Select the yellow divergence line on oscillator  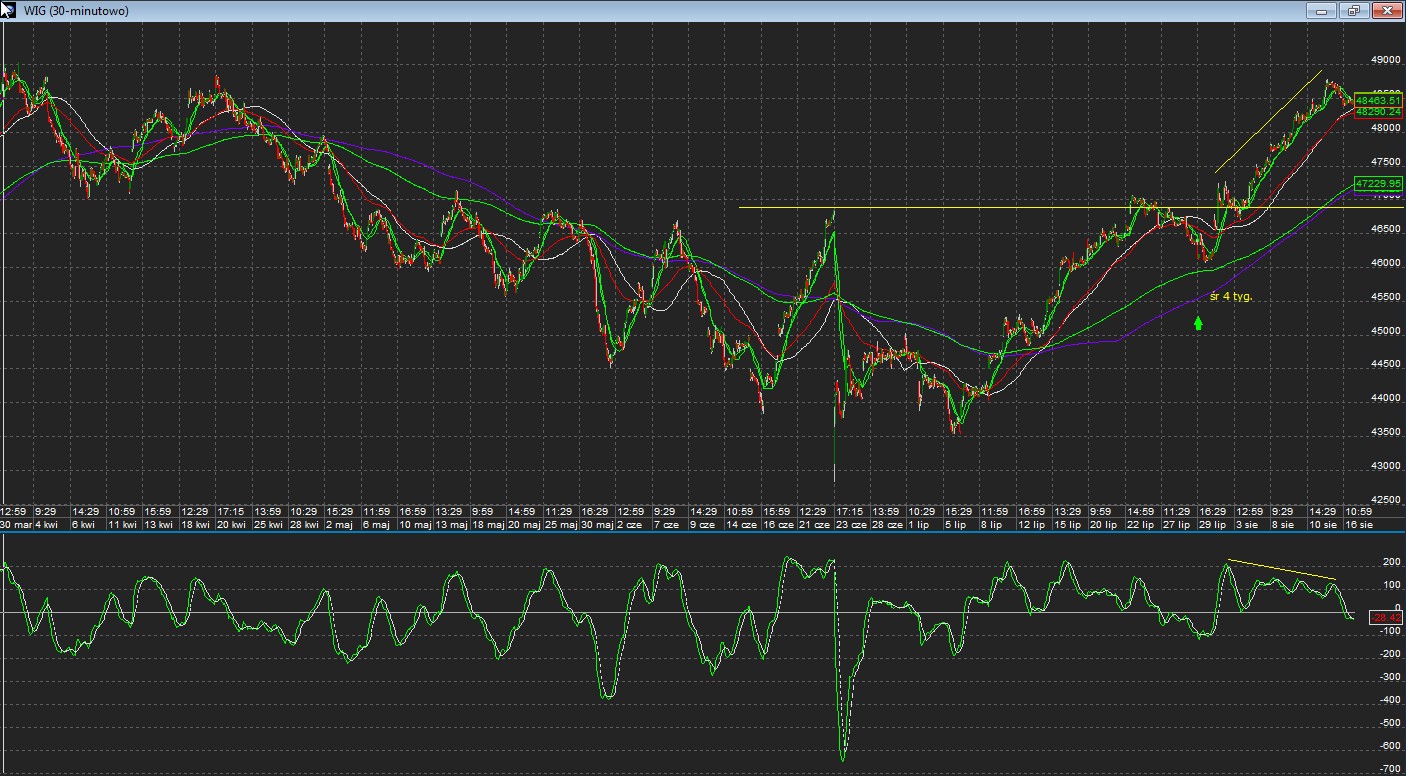[x=1282, y=569]
